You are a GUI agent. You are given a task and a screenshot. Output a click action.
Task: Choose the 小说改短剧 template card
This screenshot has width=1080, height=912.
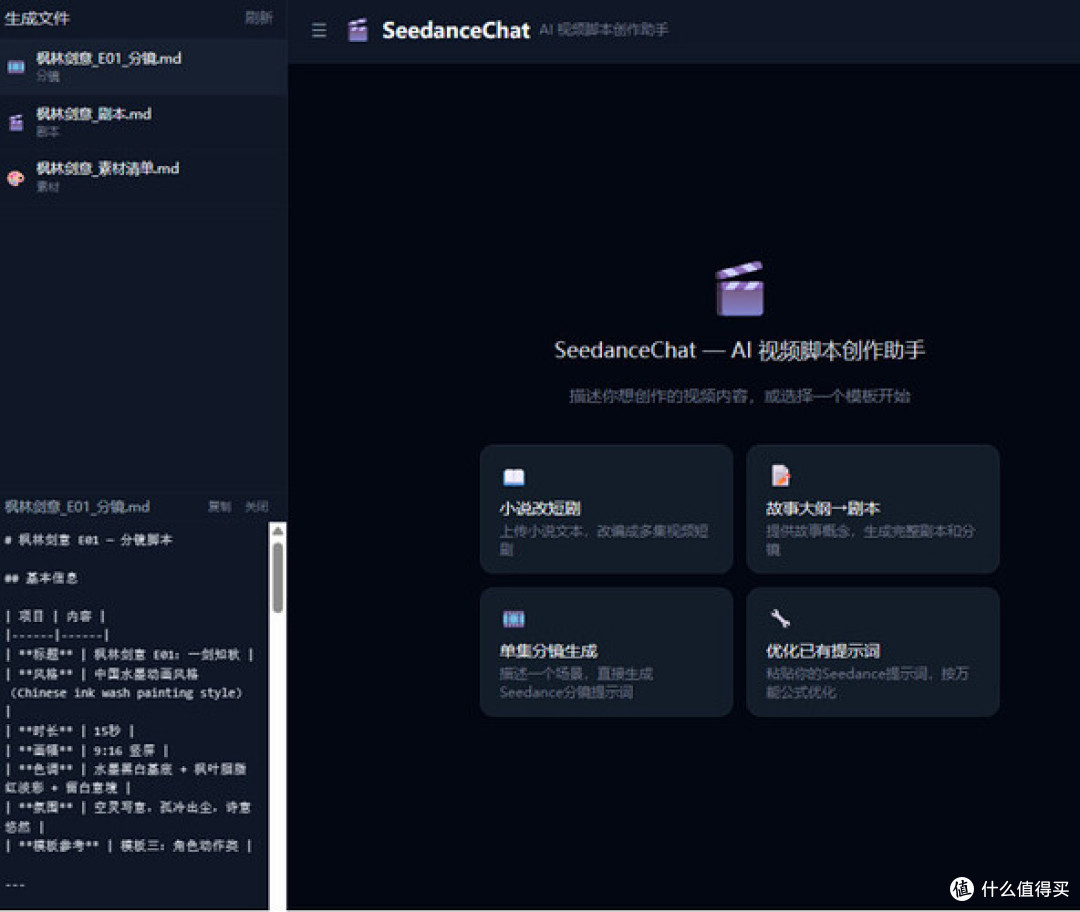point(606,508)
